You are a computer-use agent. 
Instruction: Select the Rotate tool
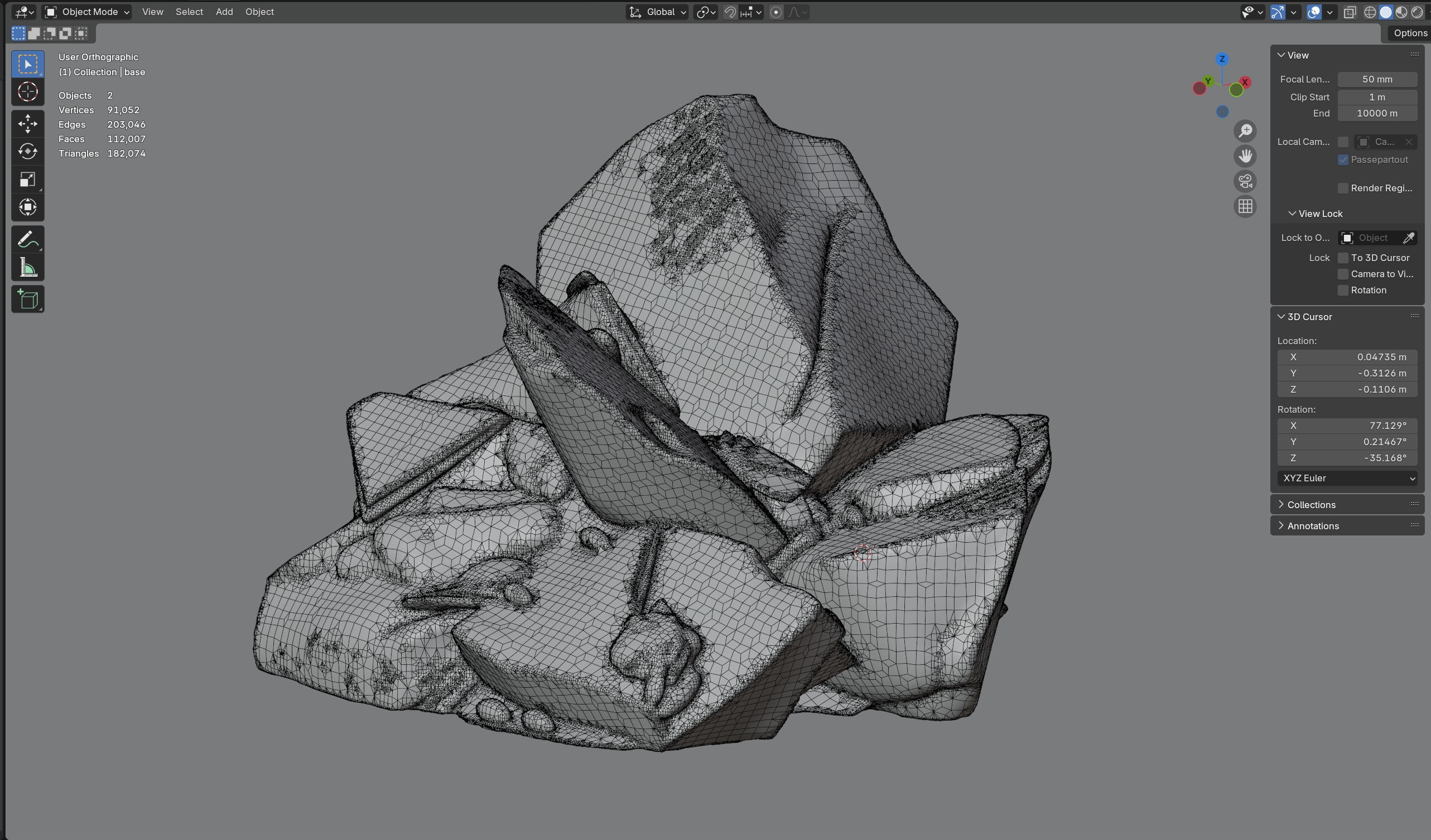(27, 152)
